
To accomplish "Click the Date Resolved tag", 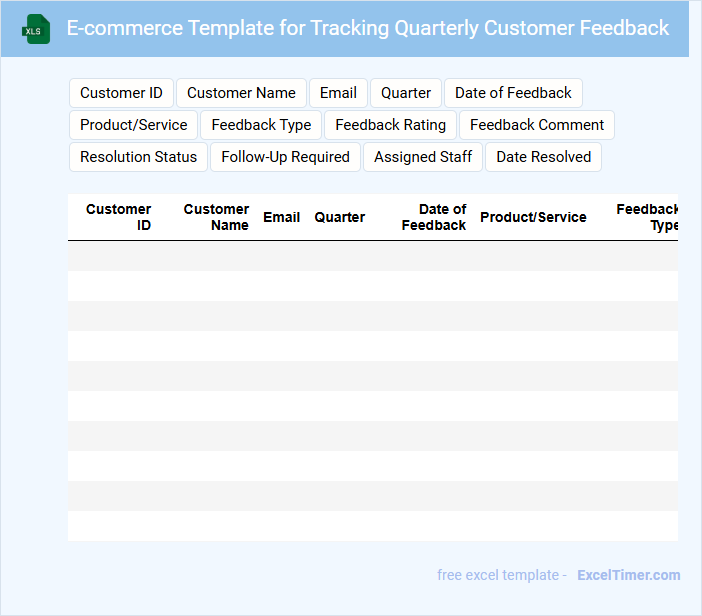I will (x=543, y=157).
